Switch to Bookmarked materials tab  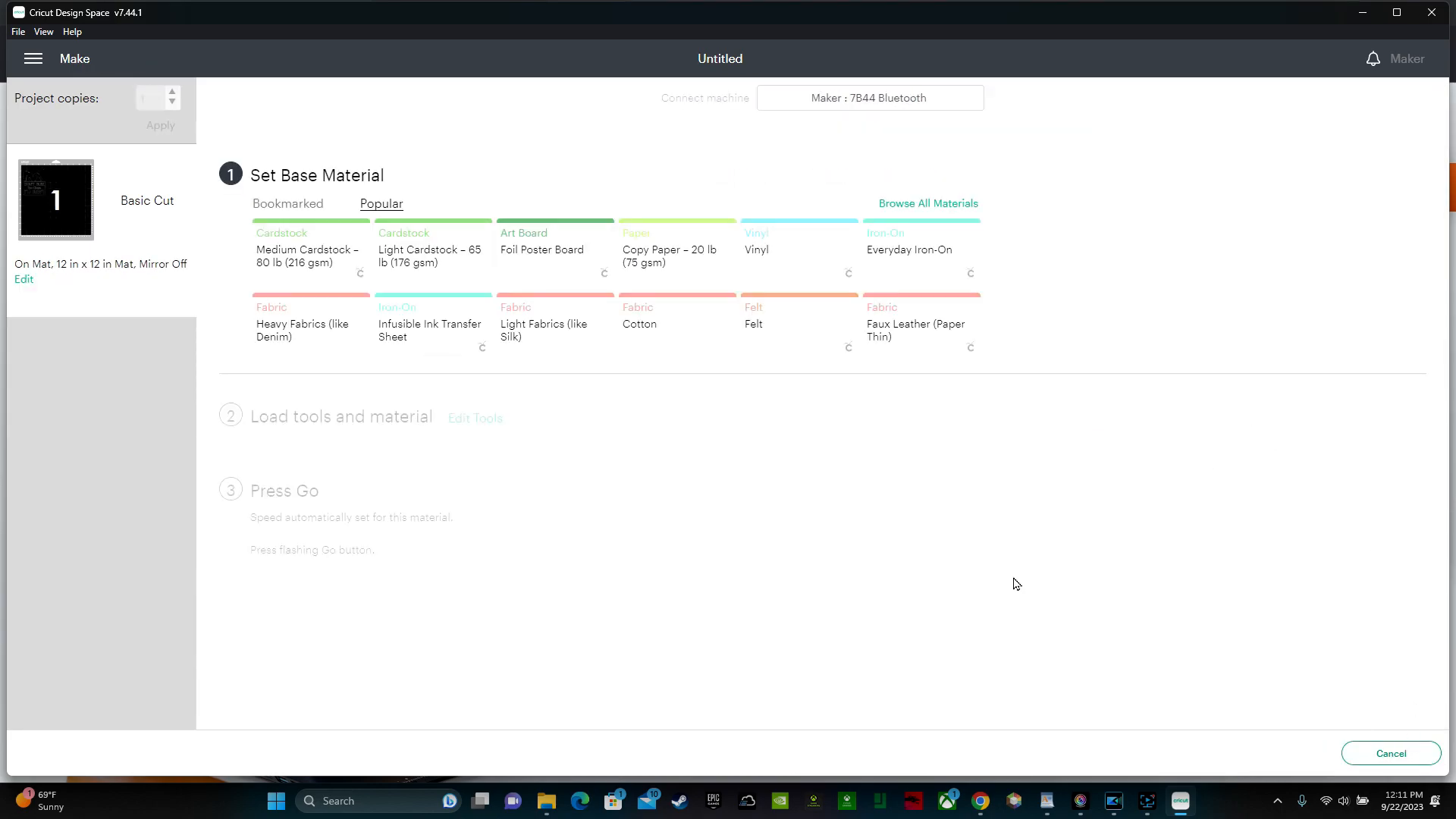[288, 203]
